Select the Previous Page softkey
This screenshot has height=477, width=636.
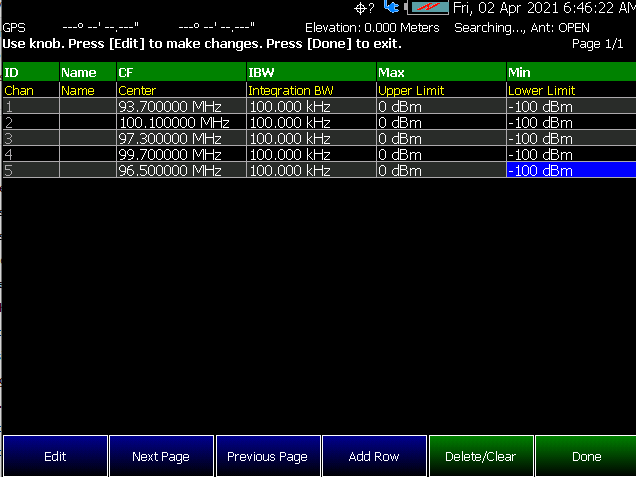pos(268,456)
